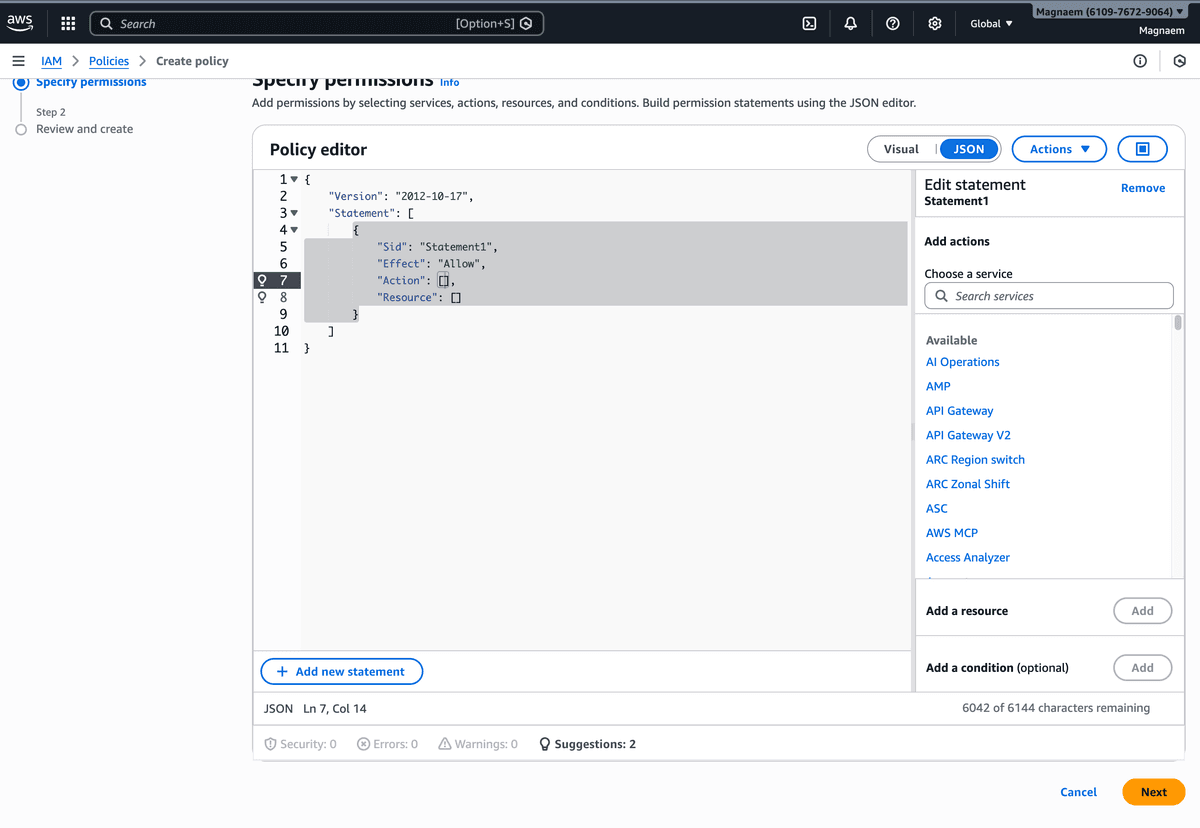
Task: Click the lightbulb suggestion icon on line 7
Action: (x=262, y=280)
